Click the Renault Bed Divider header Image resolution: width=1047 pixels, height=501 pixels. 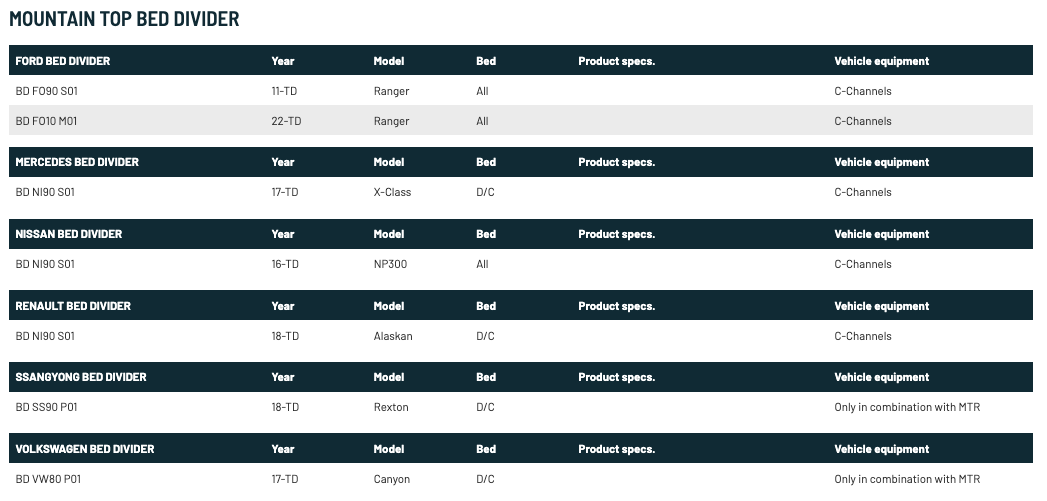pos(73,306)
